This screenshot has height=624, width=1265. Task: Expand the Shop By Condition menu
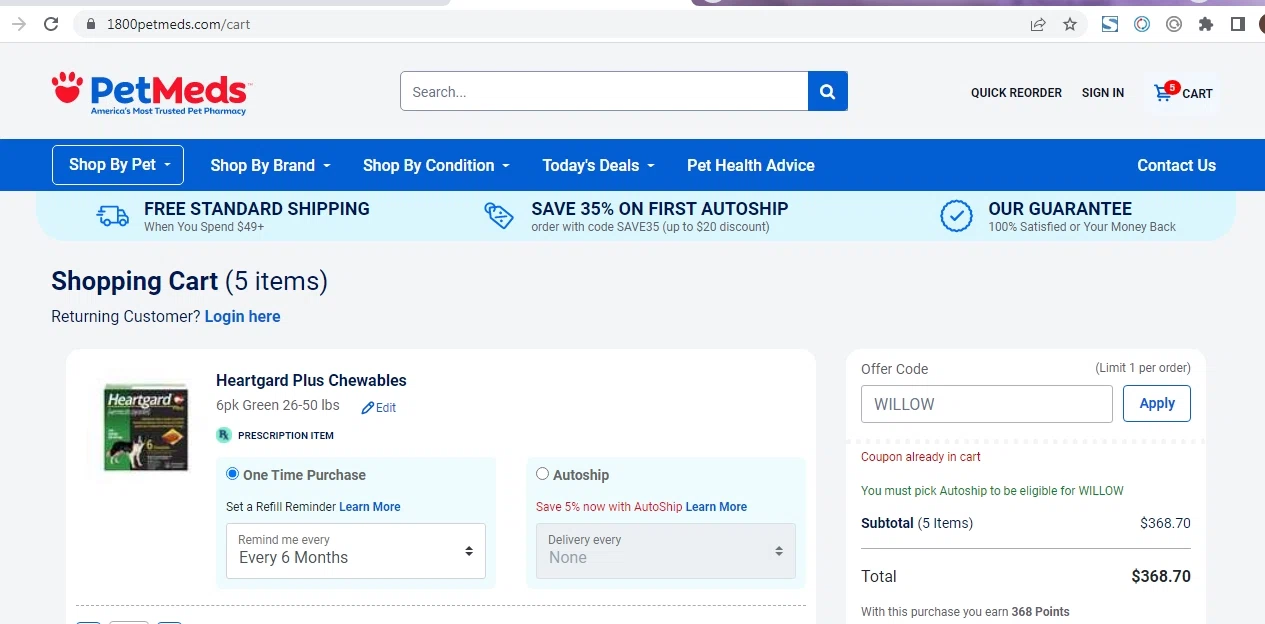(436, 166)
